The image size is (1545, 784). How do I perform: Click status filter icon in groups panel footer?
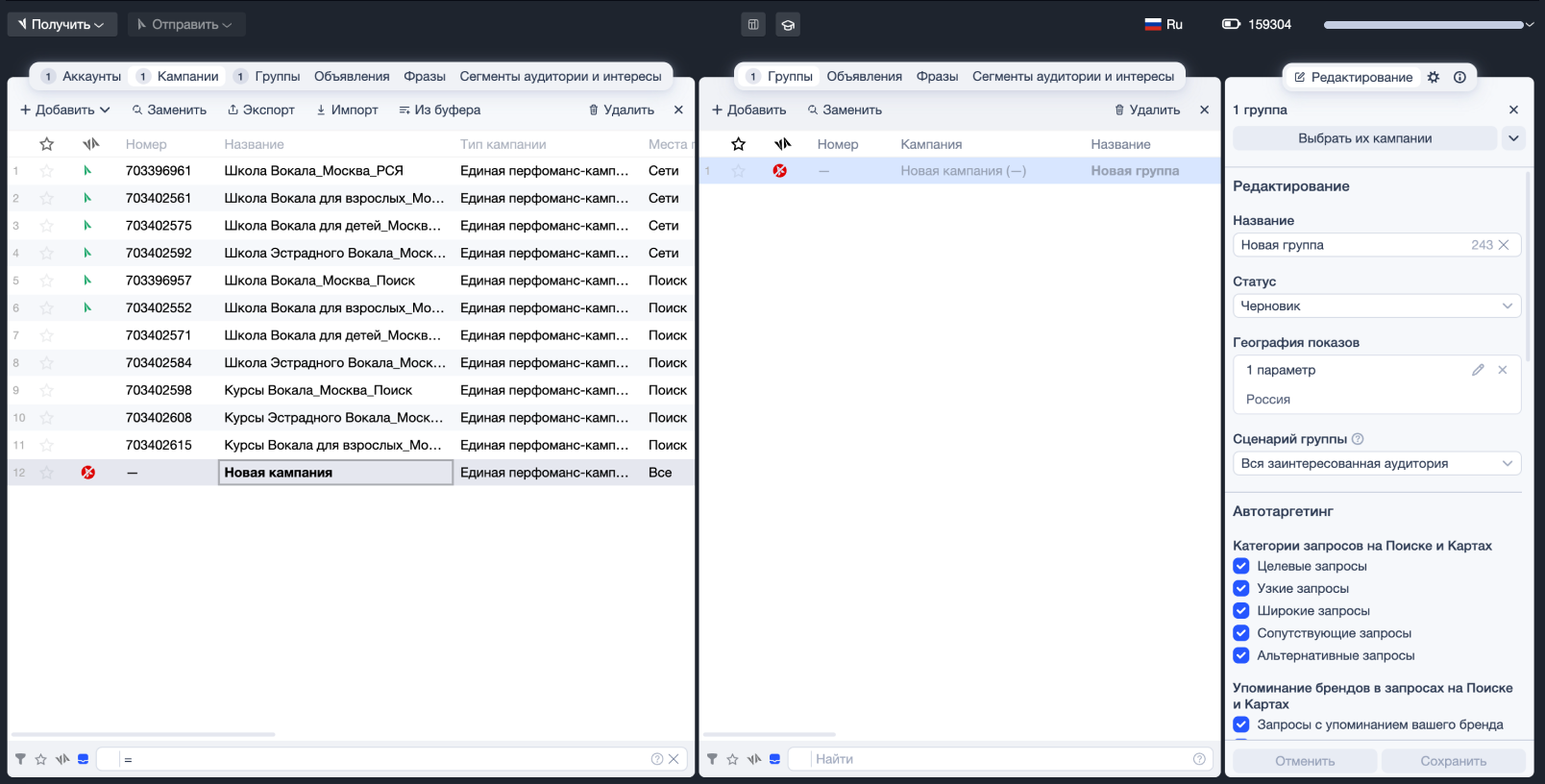[x=754, y=759]
